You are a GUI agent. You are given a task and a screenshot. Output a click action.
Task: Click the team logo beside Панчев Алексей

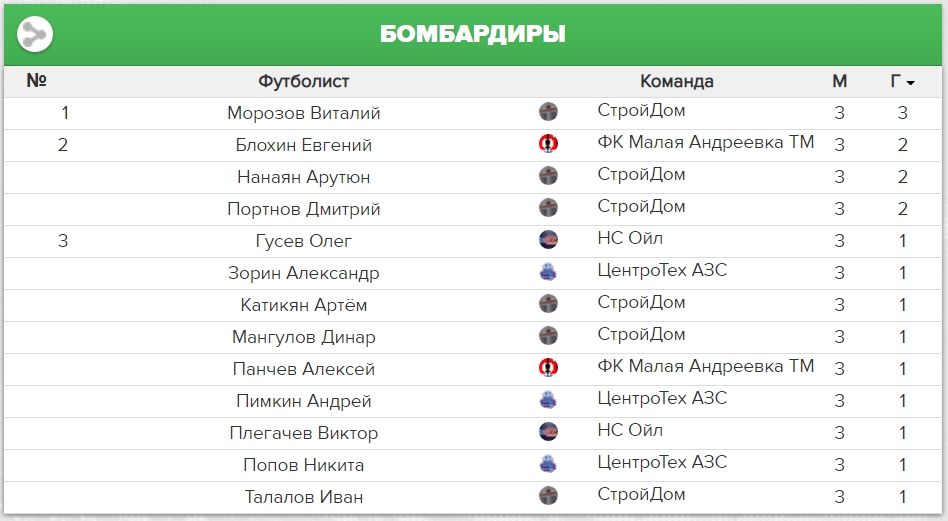548,368
